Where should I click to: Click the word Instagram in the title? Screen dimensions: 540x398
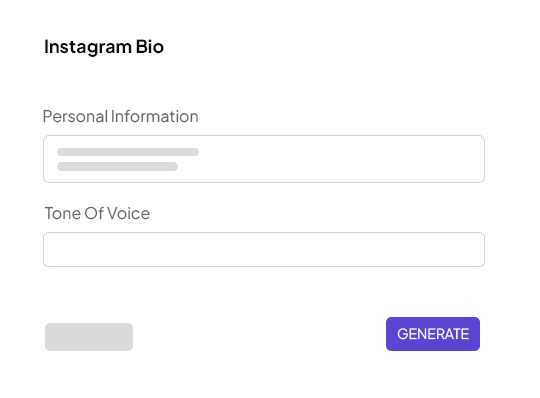[87, 47]
